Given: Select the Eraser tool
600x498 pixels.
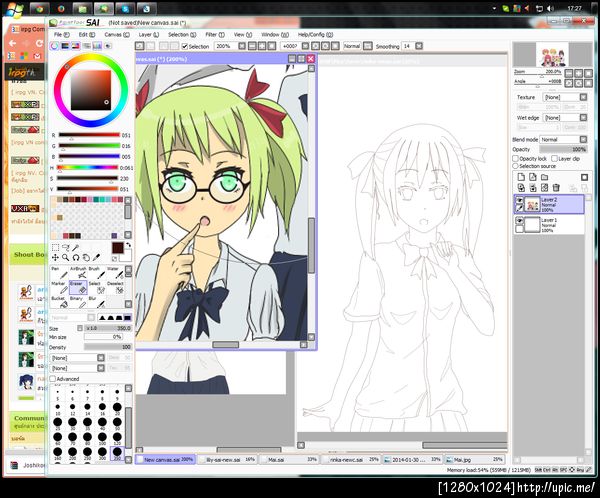Looking at the screenshot, I should (78, 288).
